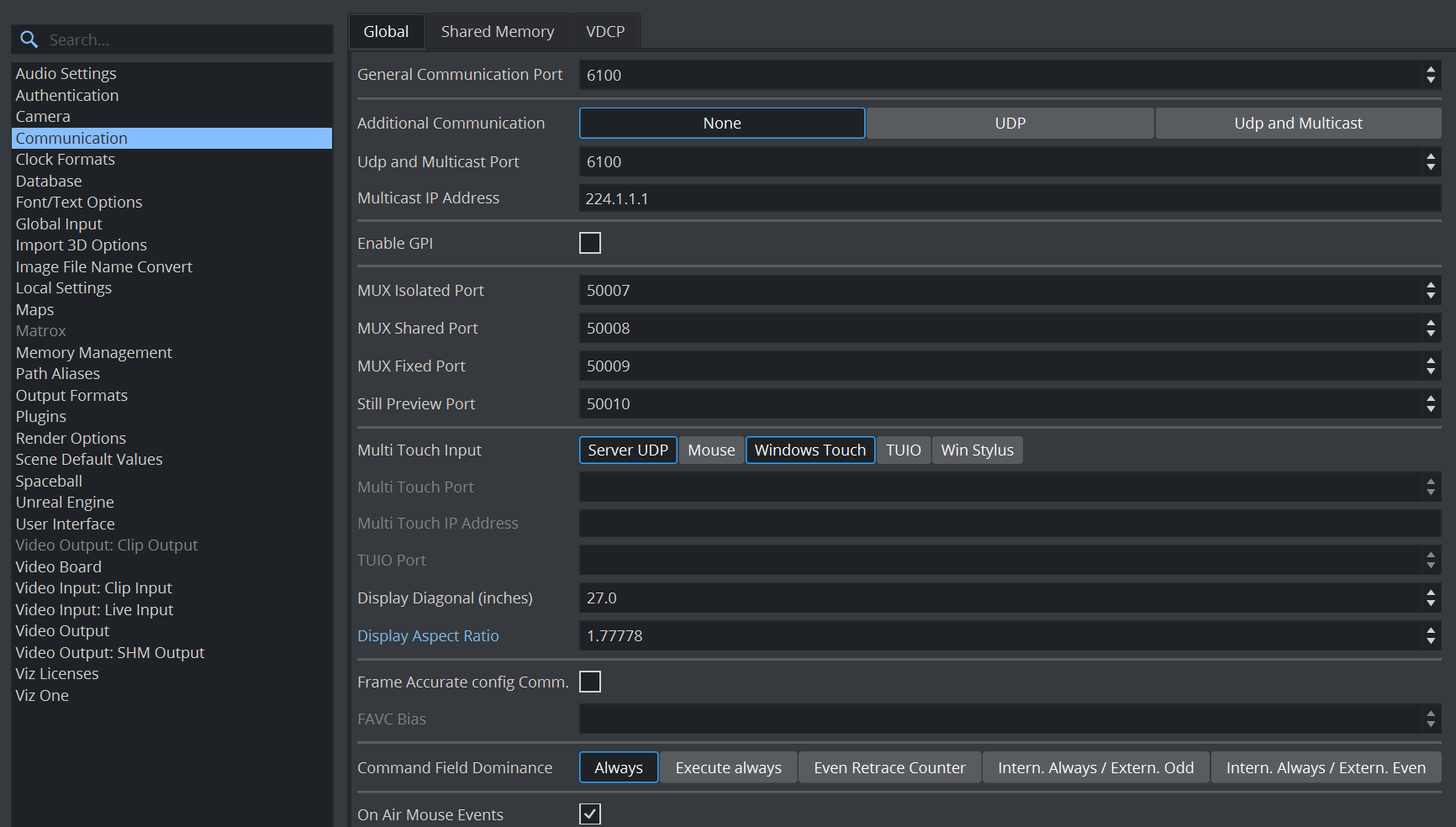Click the Multicast IP Address field

tap(1009, 199)
